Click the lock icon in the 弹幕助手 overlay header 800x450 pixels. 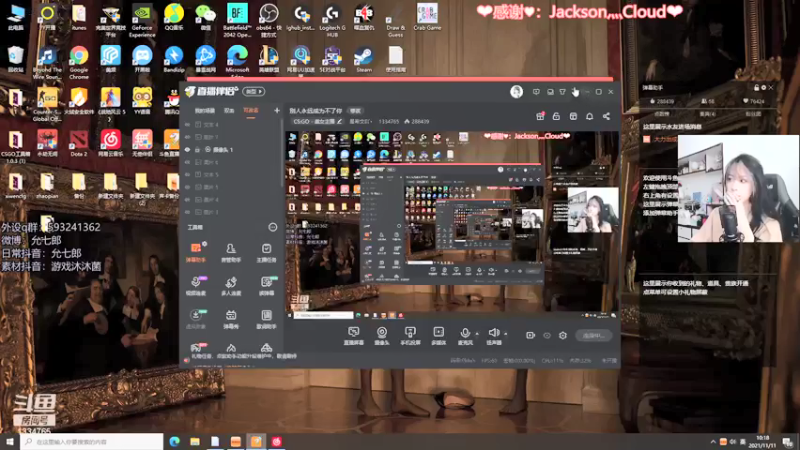756,88
